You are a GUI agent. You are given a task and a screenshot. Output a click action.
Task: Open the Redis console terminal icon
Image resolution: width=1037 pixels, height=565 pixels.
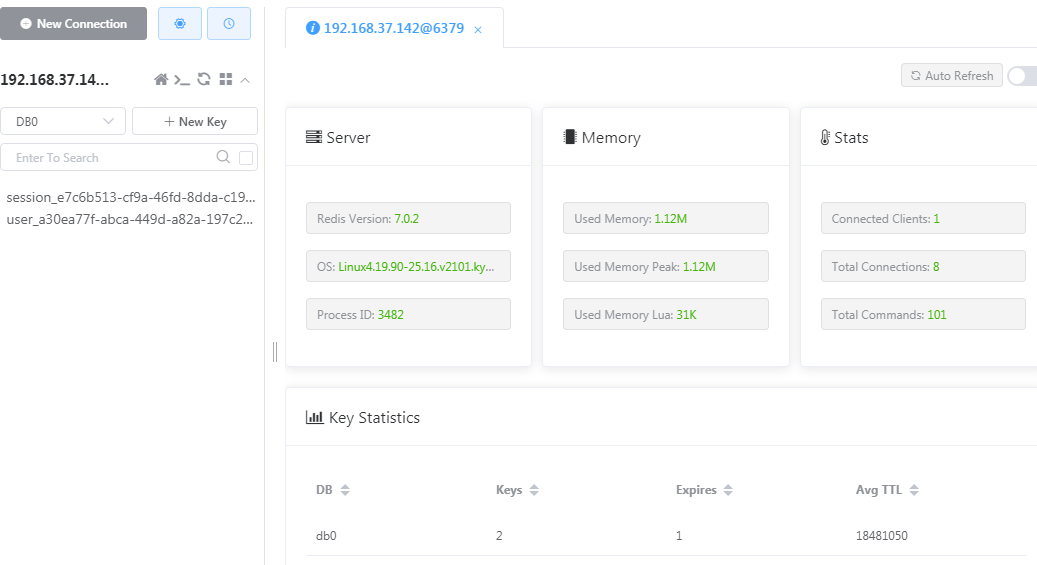coord(182,79)
